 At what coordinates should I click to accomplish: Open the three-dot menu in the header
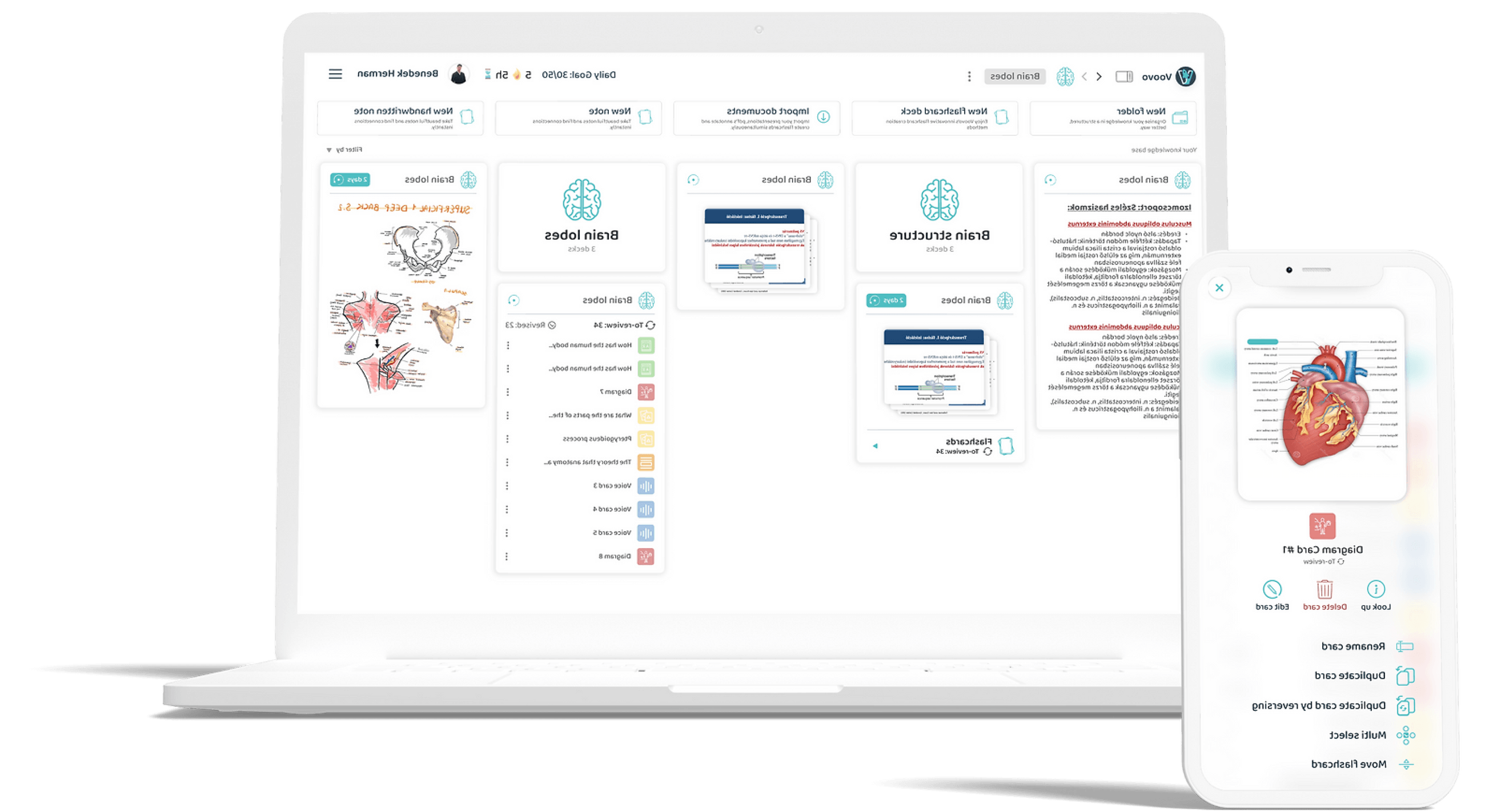(969, 76)
